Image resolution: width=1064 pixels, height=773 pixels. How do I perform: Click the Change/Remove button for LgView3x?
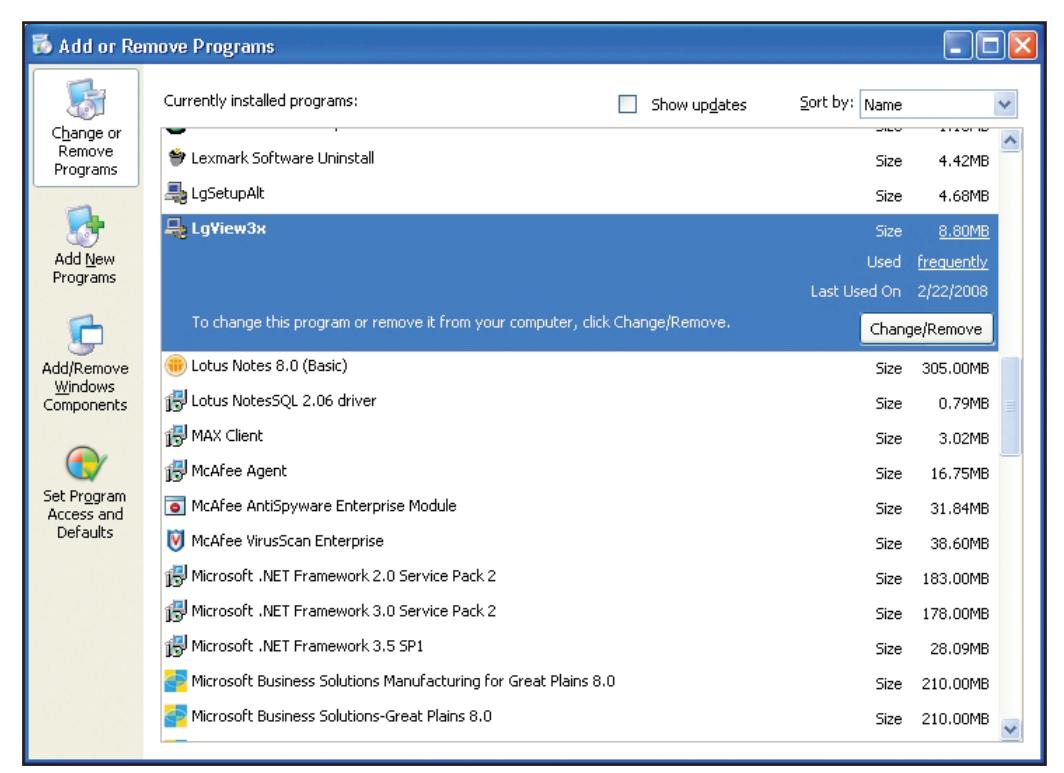(926, 329)
